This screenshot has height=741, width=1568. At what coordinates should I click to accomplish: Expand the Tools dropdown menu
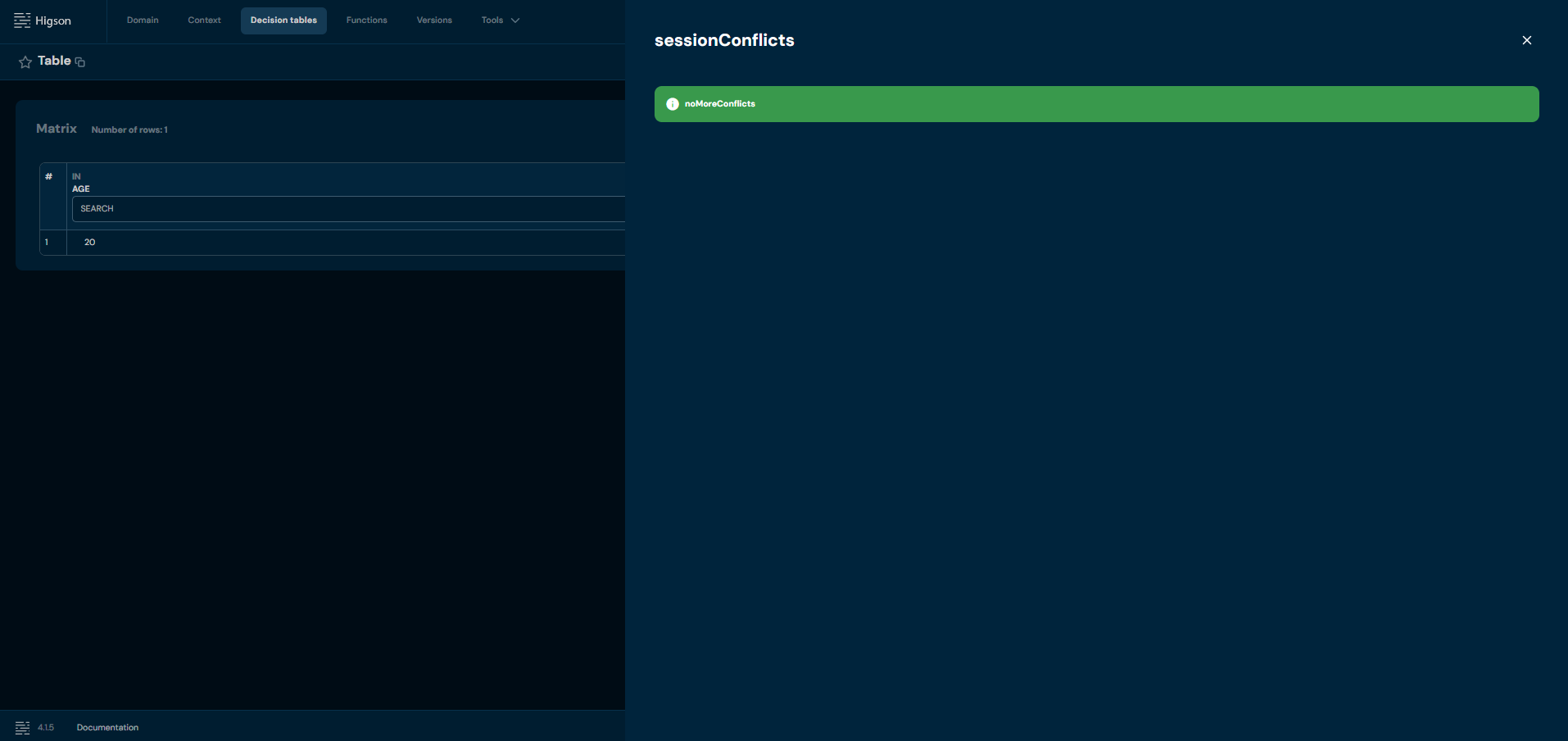coord(500,20)
